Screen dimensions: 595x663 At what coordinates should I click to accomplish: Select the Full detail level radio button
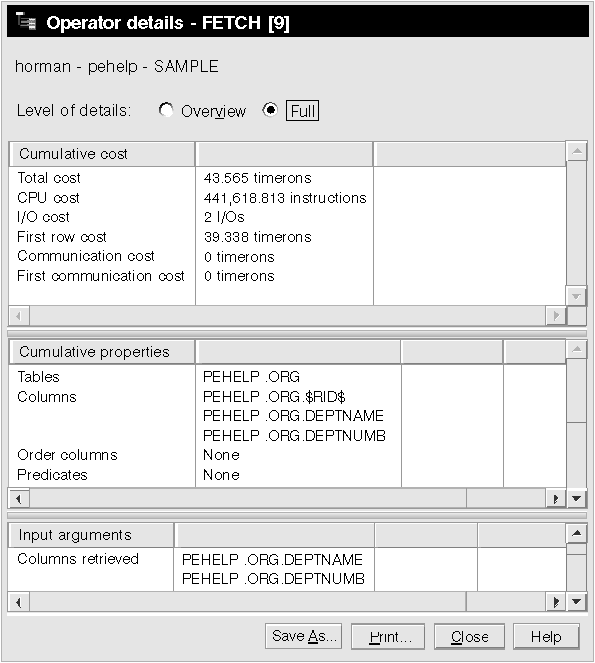point(270,110)
